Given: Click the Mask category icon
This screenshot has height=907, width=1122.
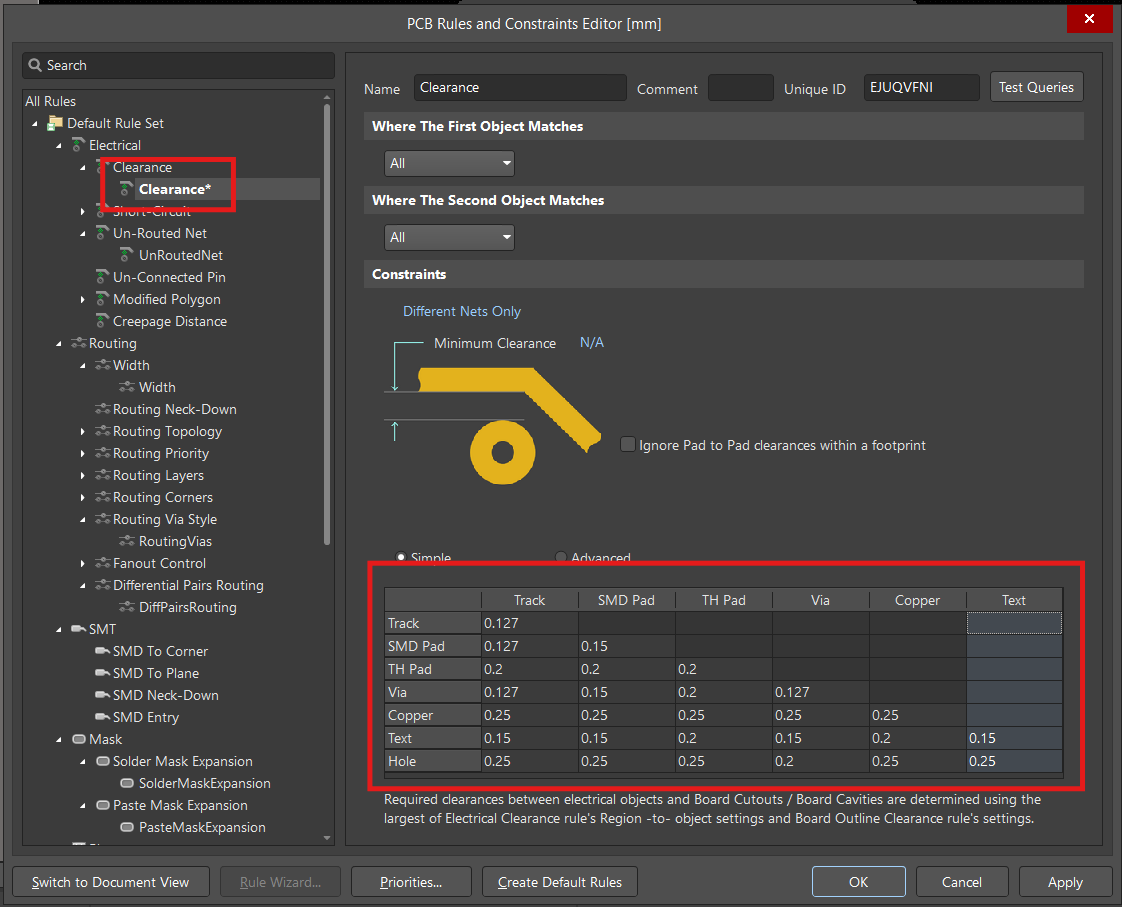Looking at the screenshot, I should pos(79,740).
